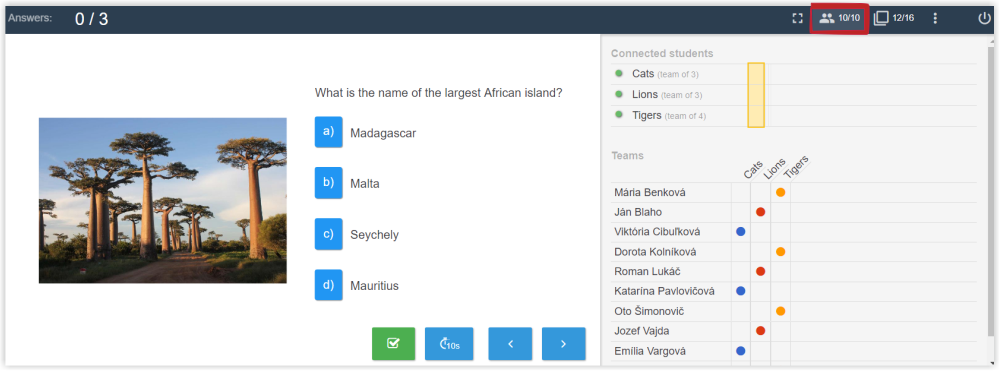1000x371 pixels.
Task: Click Mária Benková's orange Tigers dot
Action: point(781,193)
